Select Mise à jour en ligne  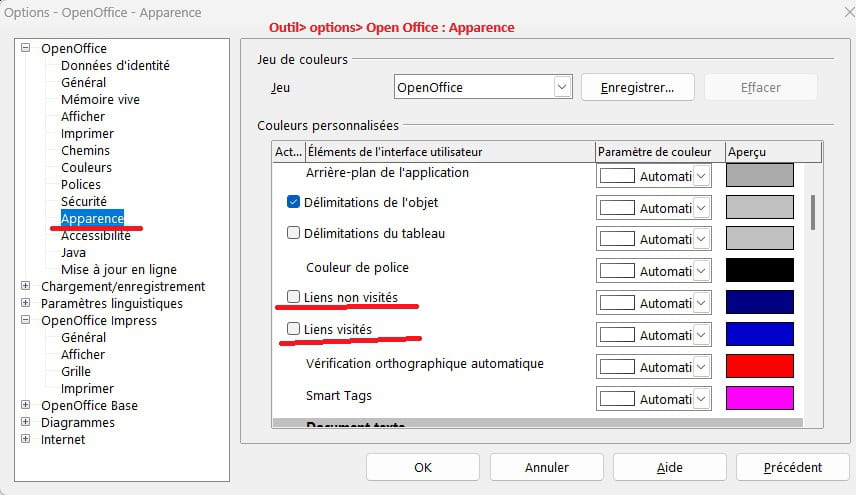[x=118, y=269]
